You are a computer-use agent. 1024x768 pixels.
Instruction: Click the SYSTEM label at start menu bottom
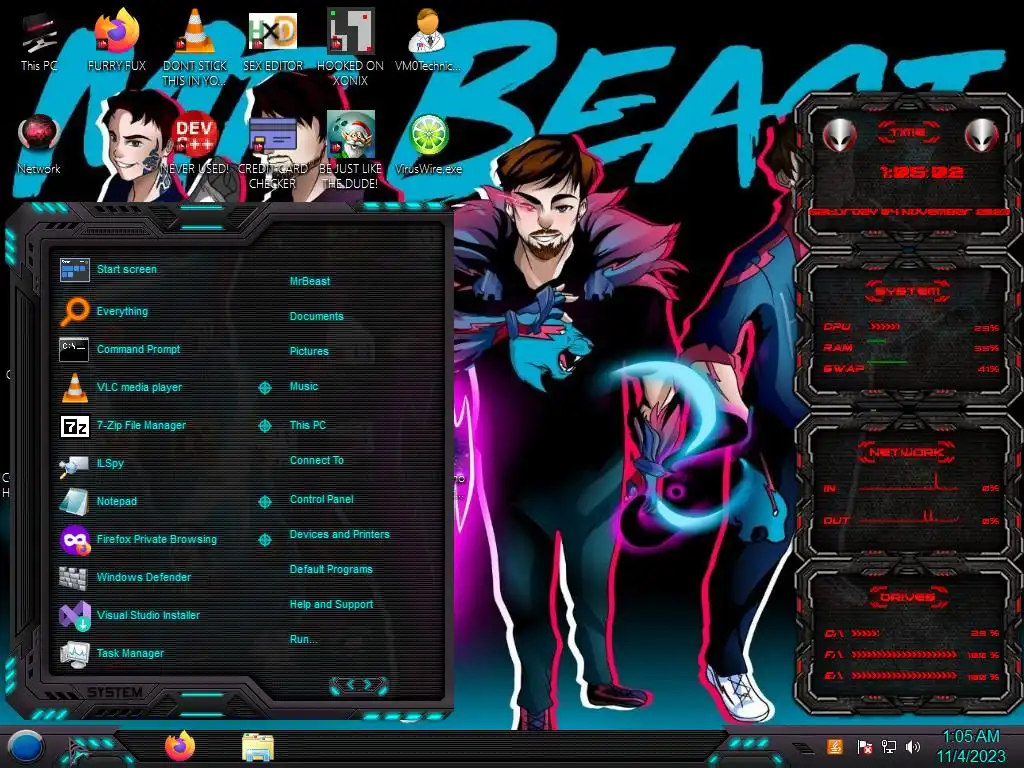(115, 692)
